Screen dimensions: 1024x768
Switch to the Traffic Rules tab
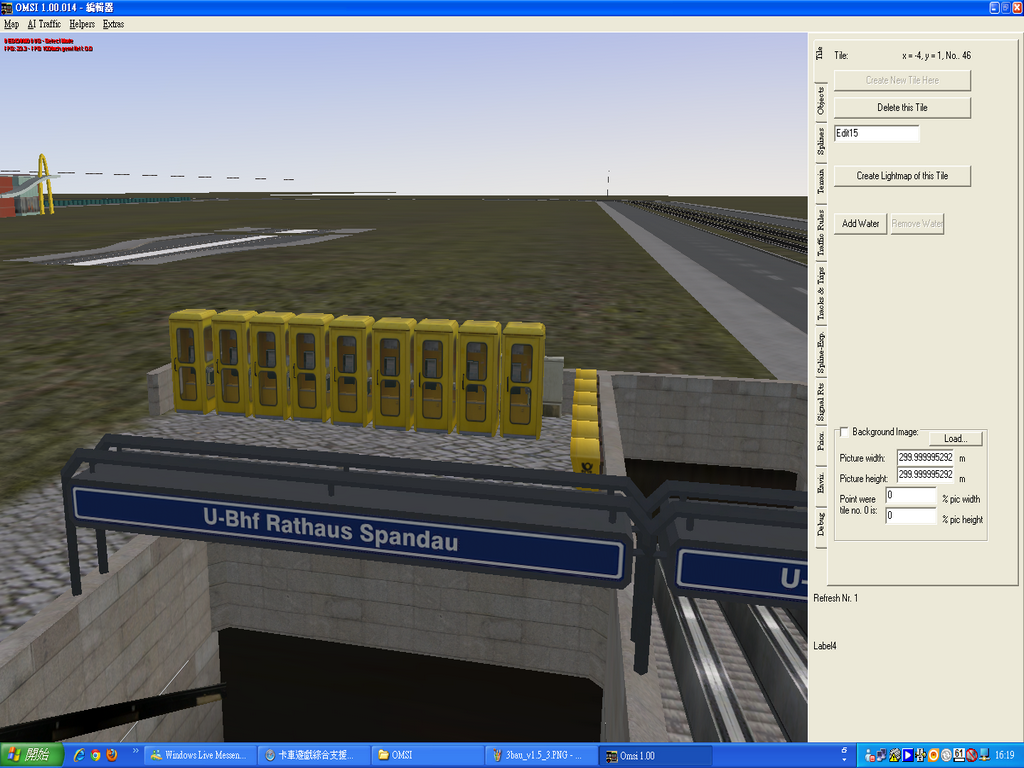(820, 233)
